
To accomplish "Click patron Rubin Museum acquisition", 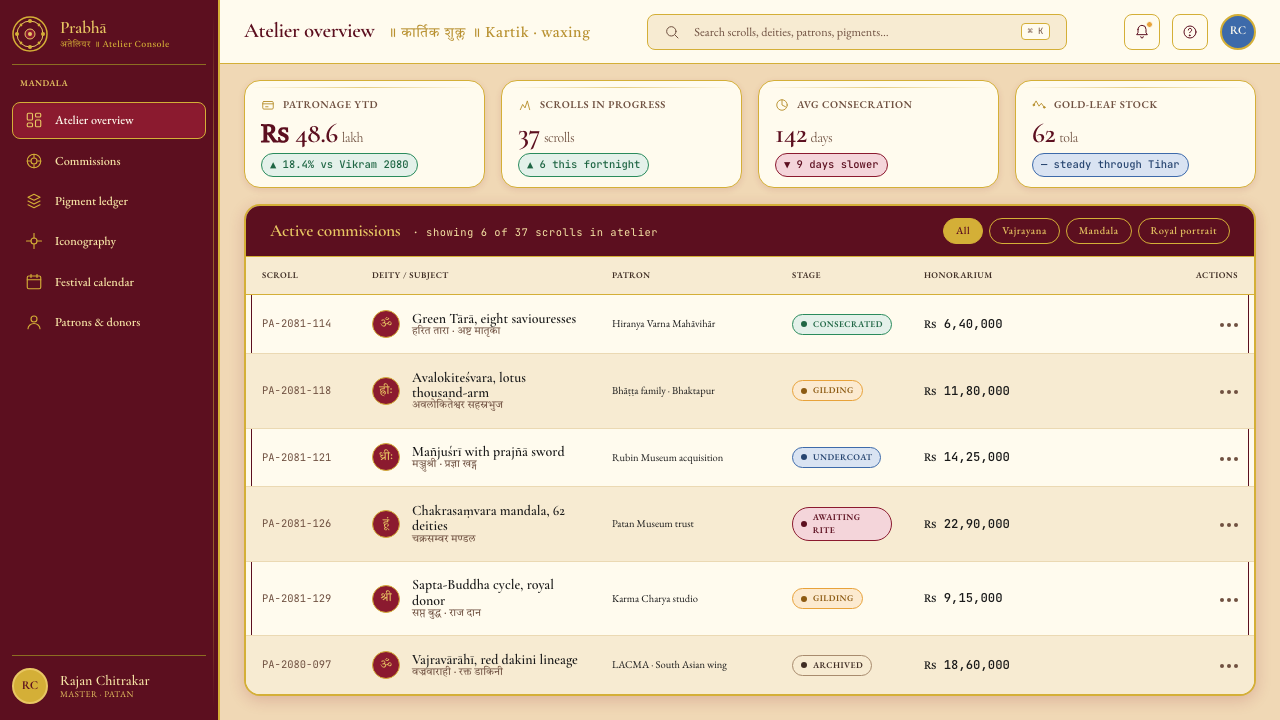I will (667, 458).
